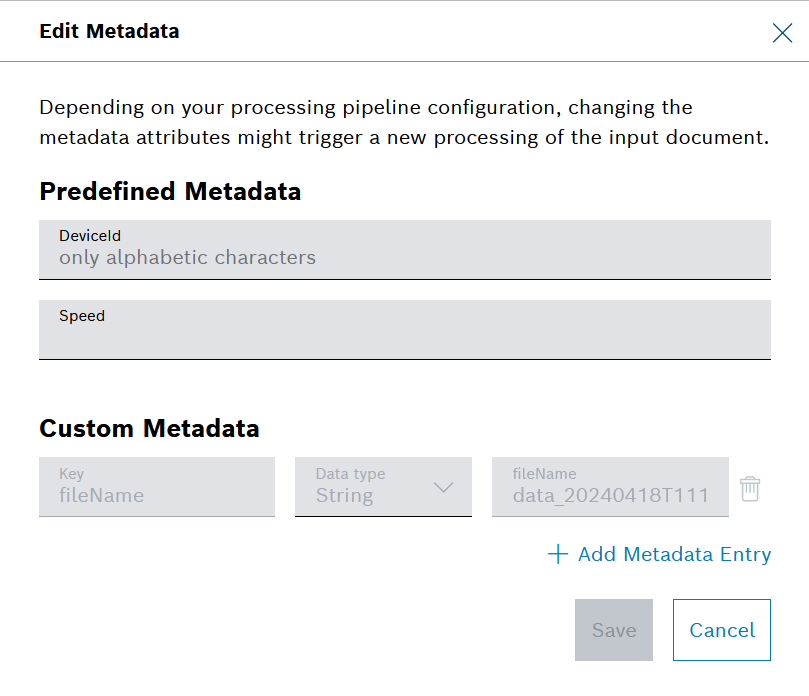The height and width of the screenshot is (696, 809).
Task: Click the Data type label text
Action: pyautogui.click(x=350, y=474)
